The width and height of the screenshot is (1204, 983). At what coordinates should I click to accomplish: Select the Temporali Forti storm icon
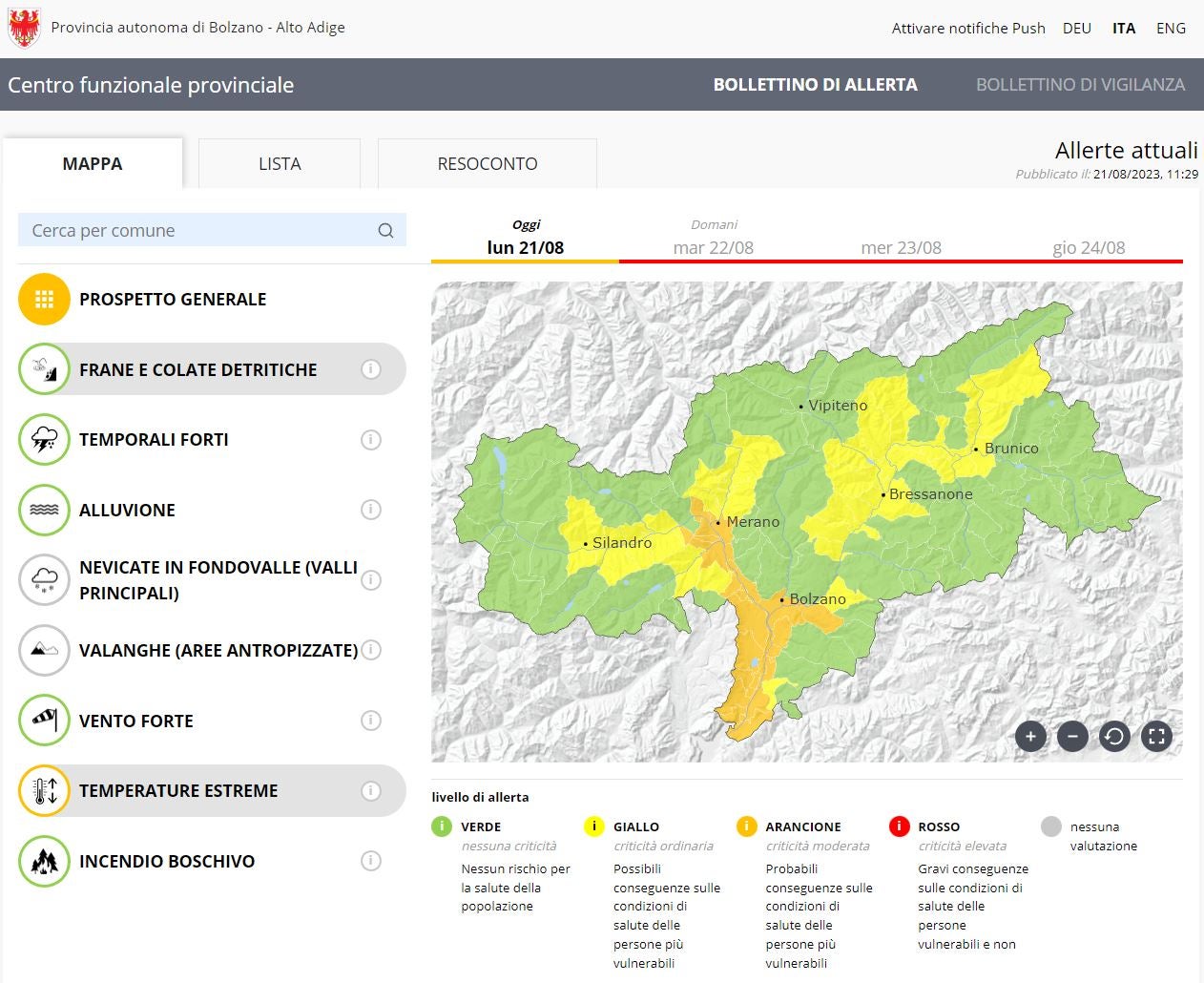pyautogui.click(x=44, y=440)
